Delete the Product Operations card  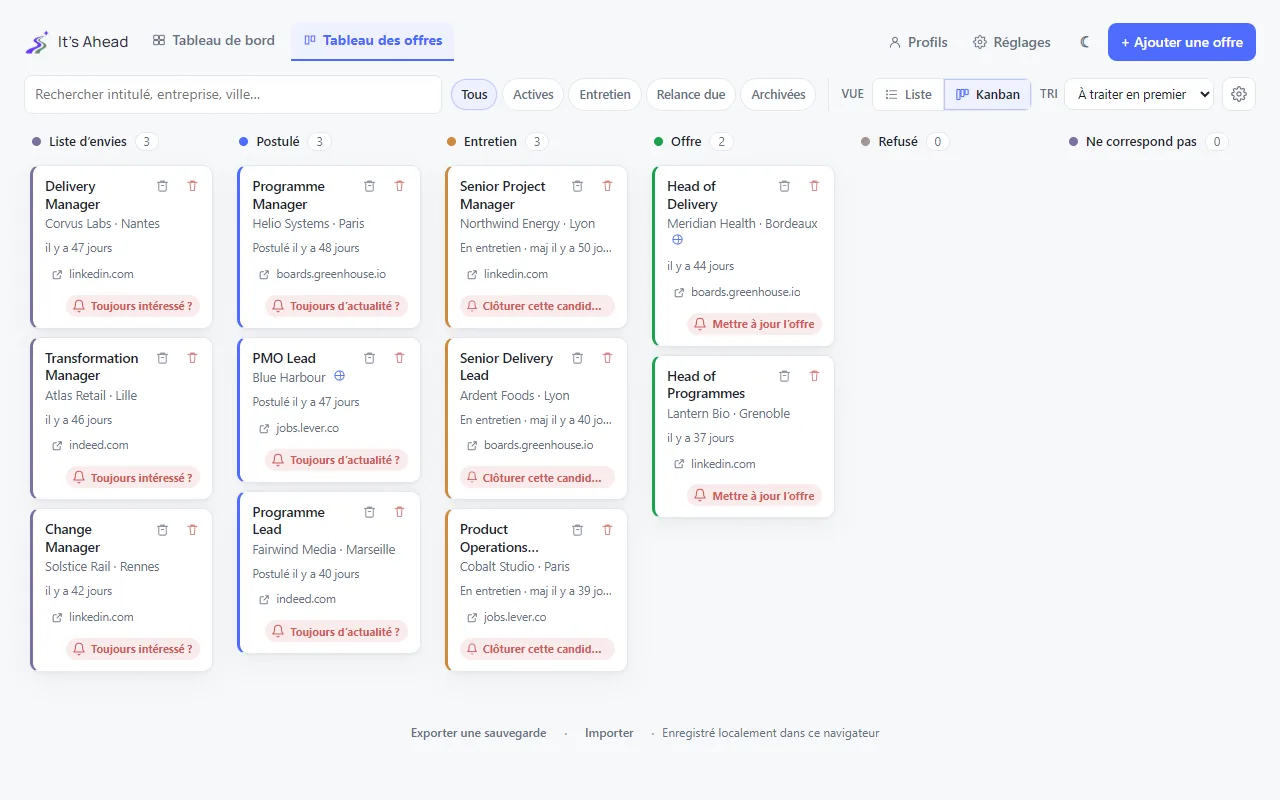point(607,529)
